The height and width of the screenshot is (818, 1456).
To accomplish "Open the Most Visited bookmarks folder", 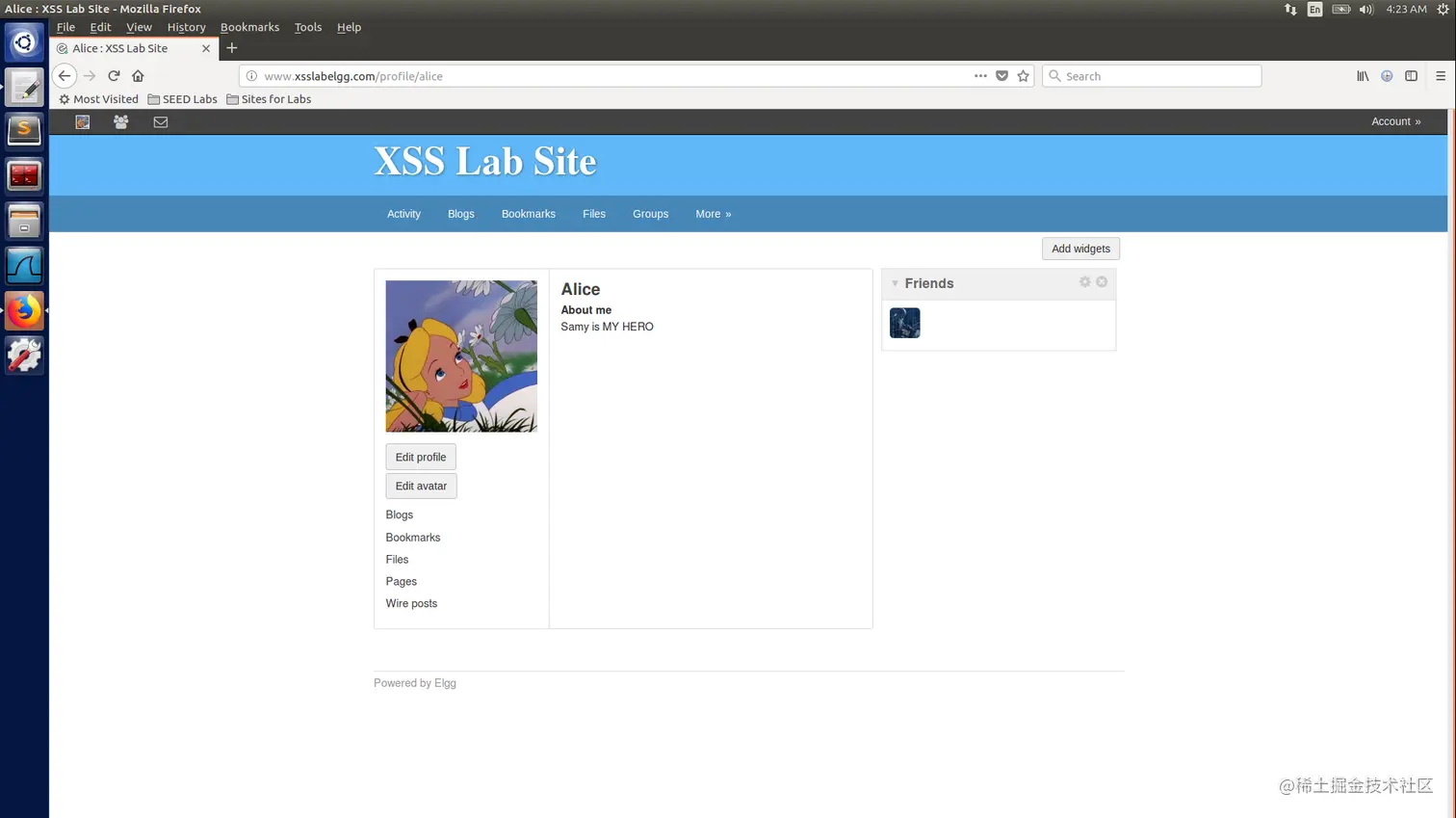I will (x=98, y=99).
